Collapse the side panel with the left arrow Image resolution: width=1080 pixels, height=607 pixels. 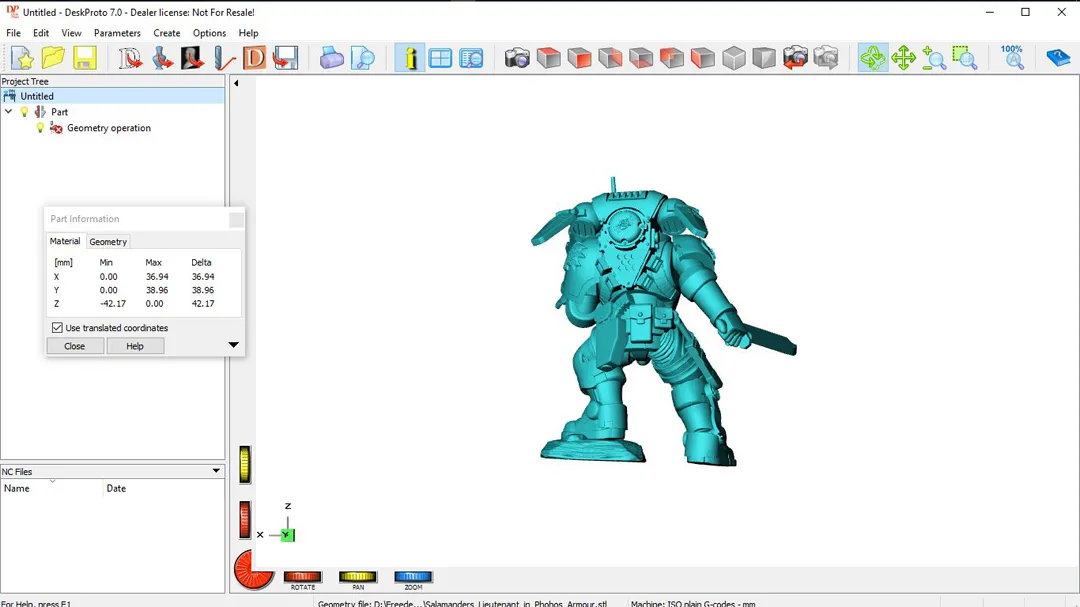(x=236, y=83)
